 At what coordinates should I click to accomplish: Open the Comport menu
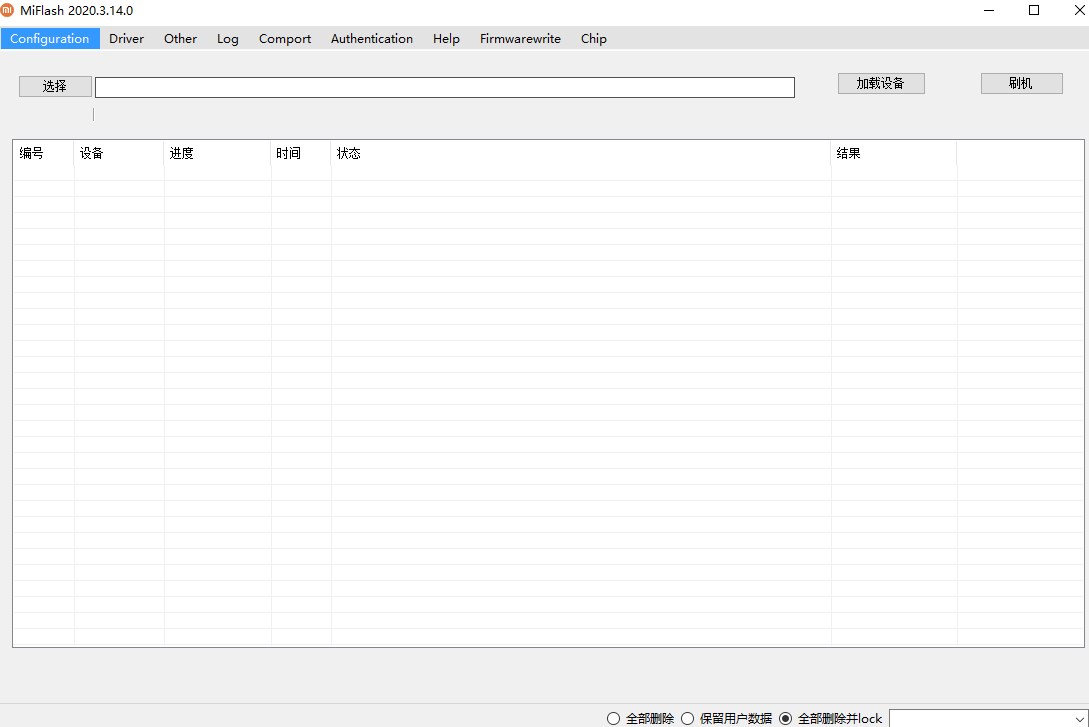click(284, 39)
